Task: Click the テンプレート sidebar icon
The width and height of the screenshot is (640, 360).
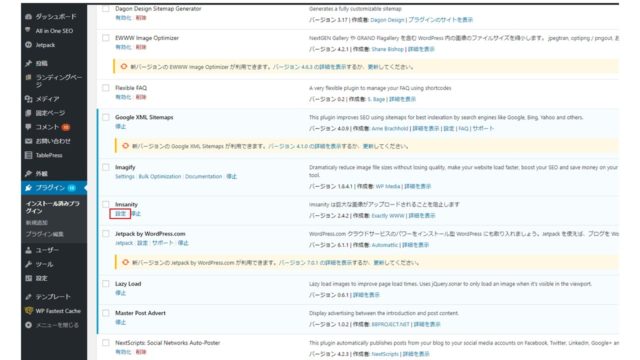Action: pos(28,297)
